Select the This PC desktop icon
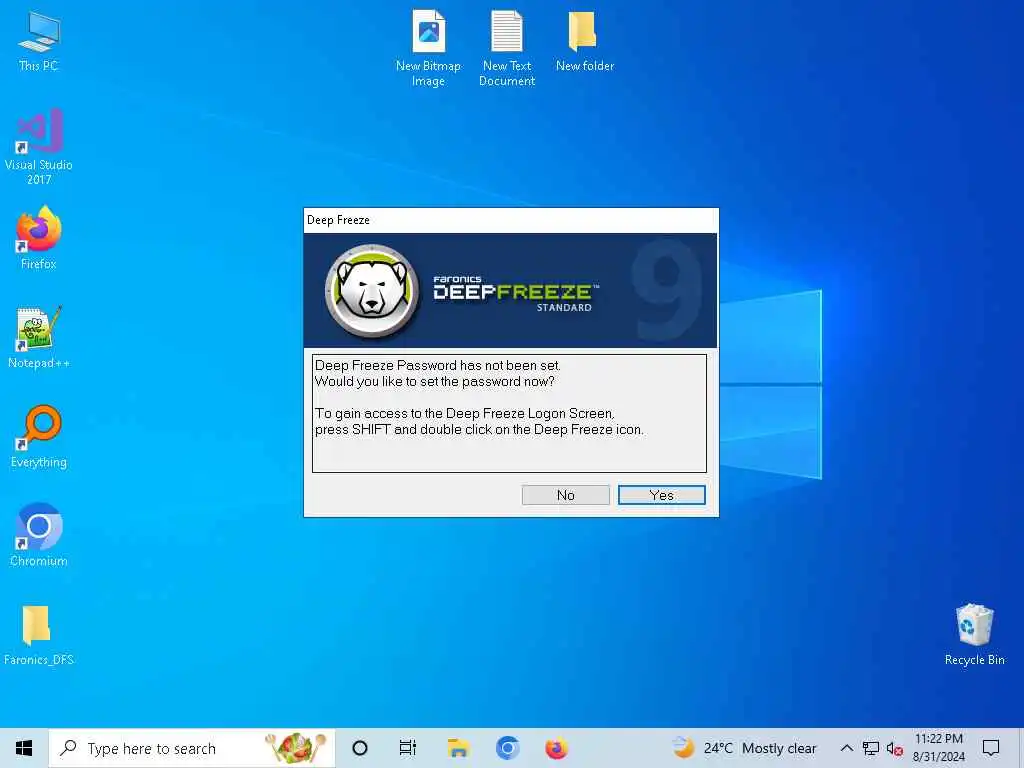Screen dimensions: 1024x768 click(39, 41)
